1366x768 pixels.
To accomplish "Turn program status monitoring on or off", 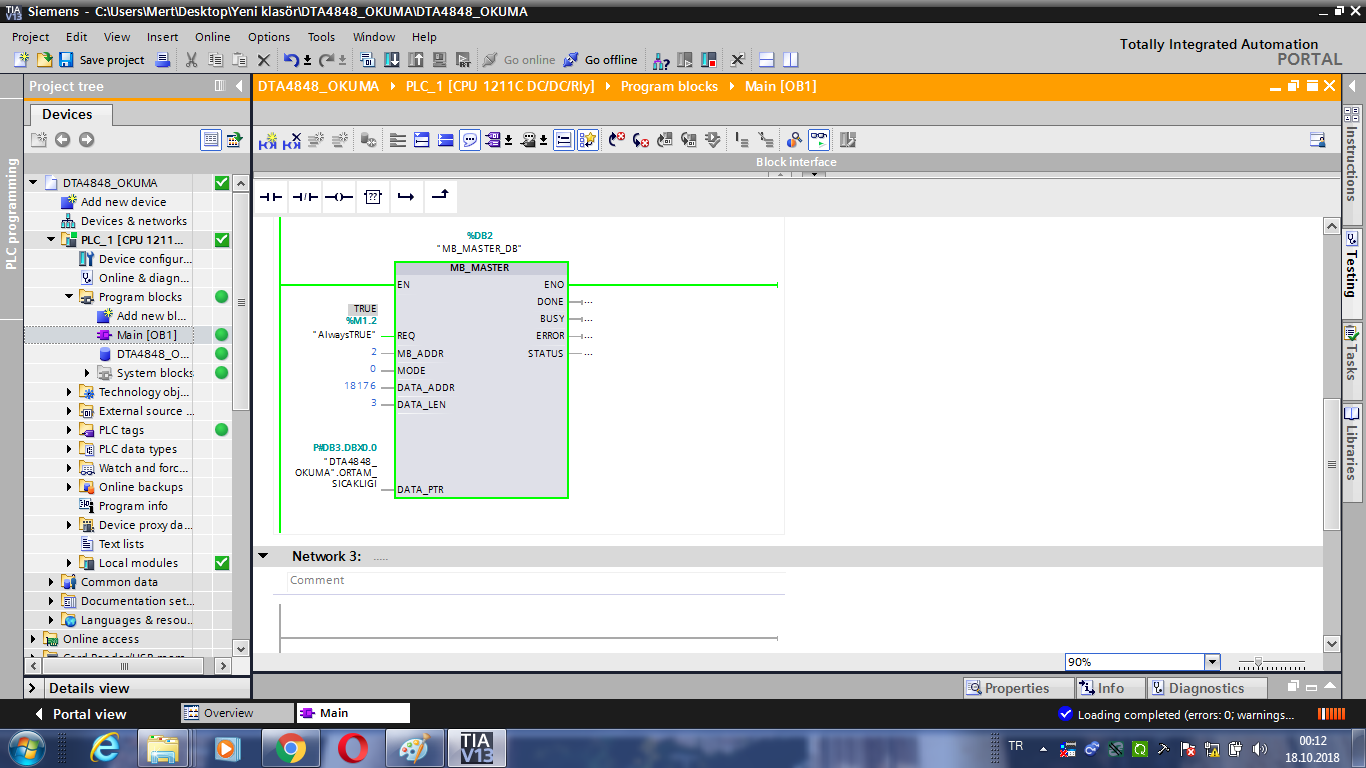I will (819, 141).
